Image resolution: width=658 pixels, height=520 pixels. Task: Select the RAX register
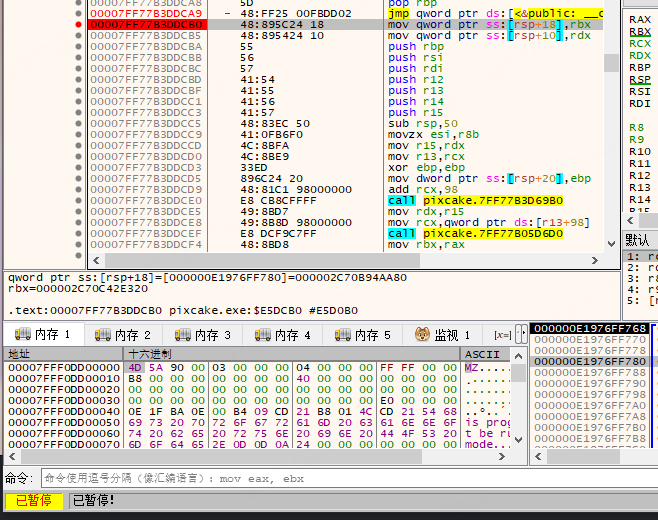tap(640, 19)
